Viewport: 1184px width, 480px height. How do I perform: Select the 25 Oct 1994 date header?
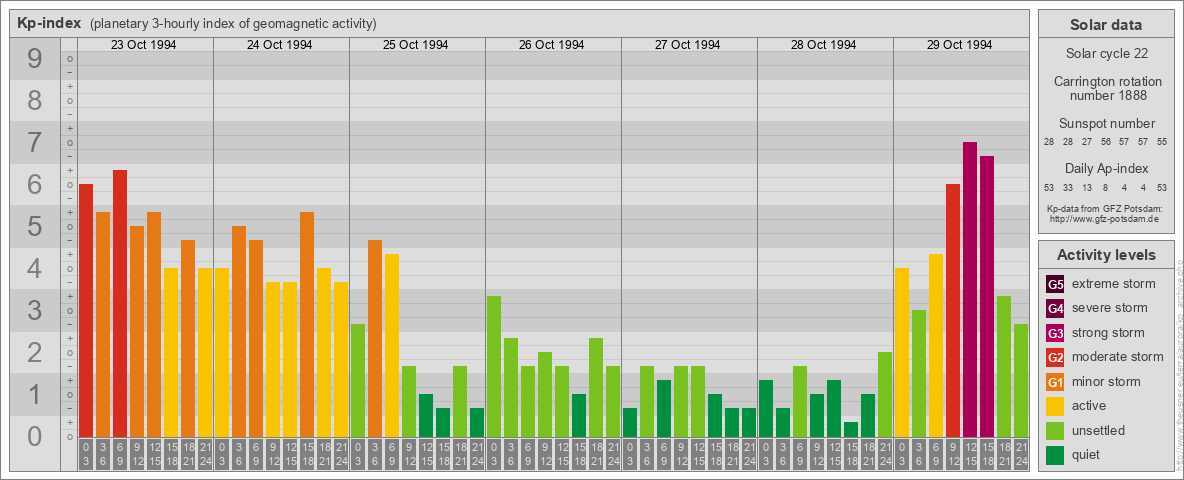415,45
